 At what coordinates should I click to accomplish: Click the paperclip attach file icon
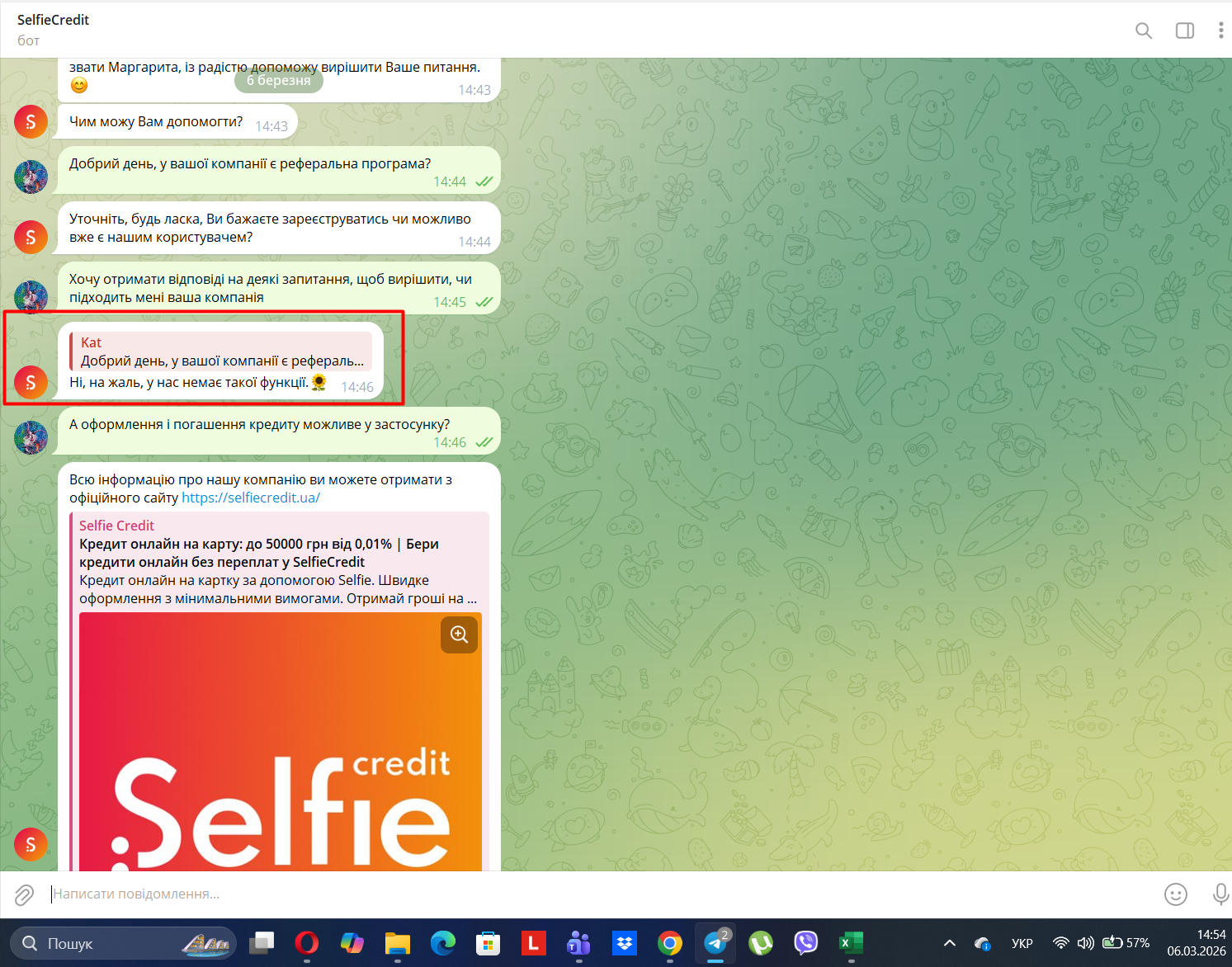24,894
